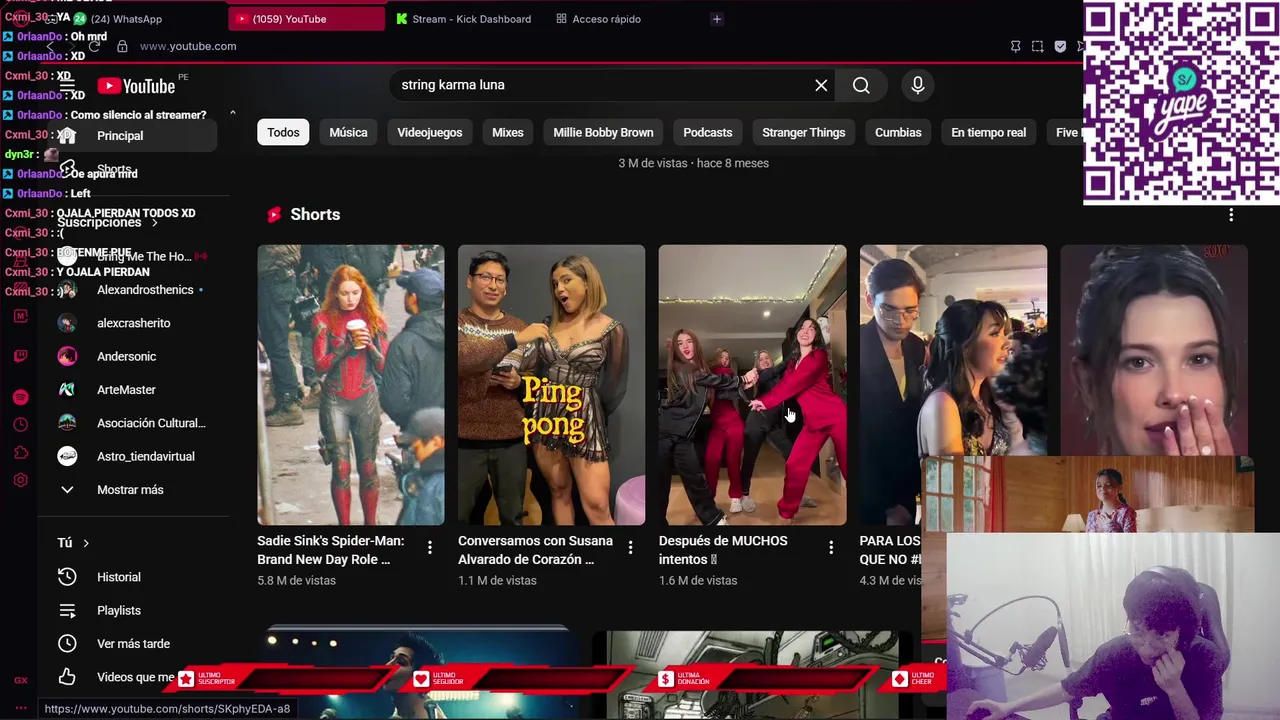This screenshot has width=1280, height=720.
Task: Select the Música filter chip
Action: click(x=348, y=132)
